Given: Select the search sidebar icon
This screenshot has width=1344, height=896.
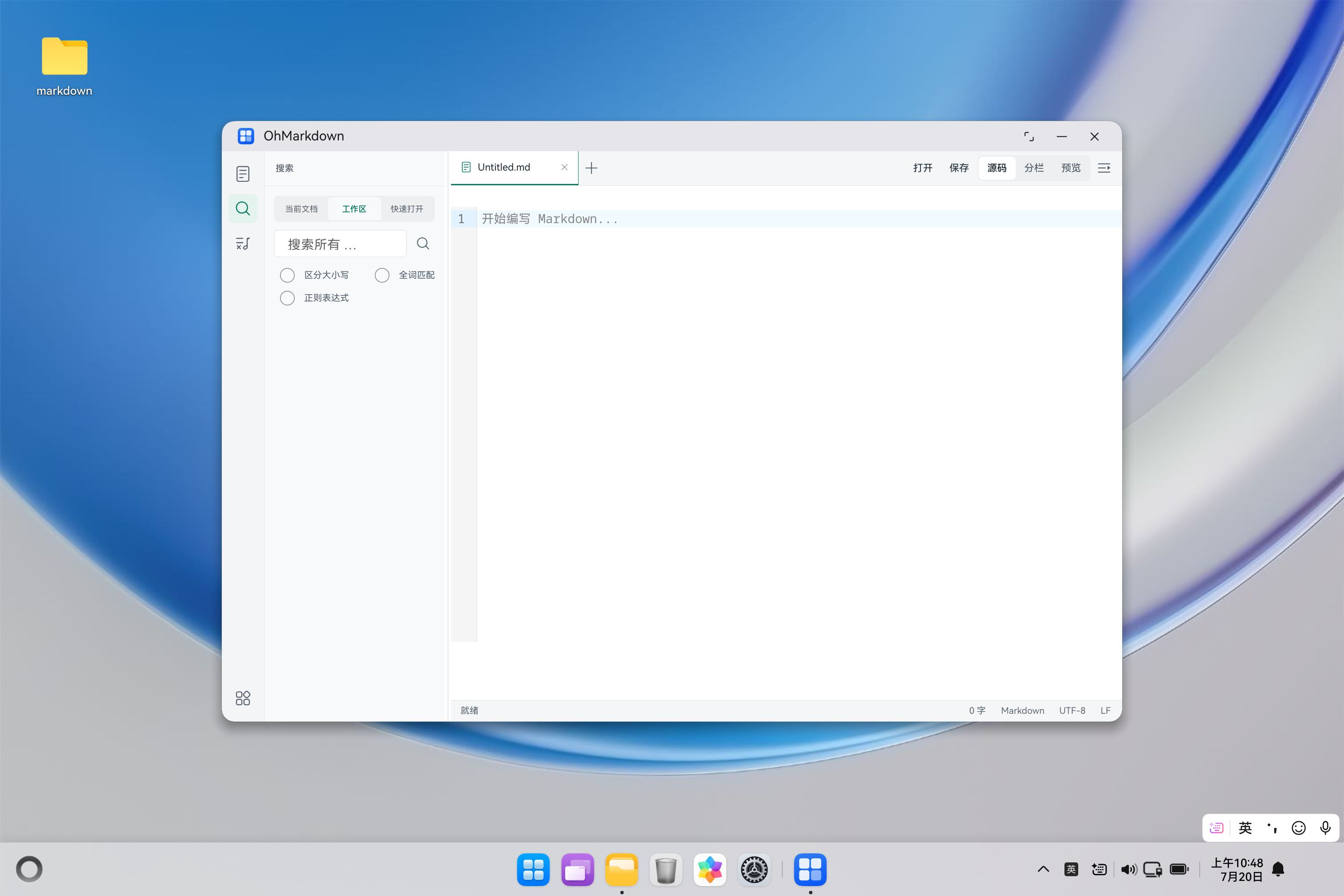Looking at the screenshot, I should click(x=243, y=208).
